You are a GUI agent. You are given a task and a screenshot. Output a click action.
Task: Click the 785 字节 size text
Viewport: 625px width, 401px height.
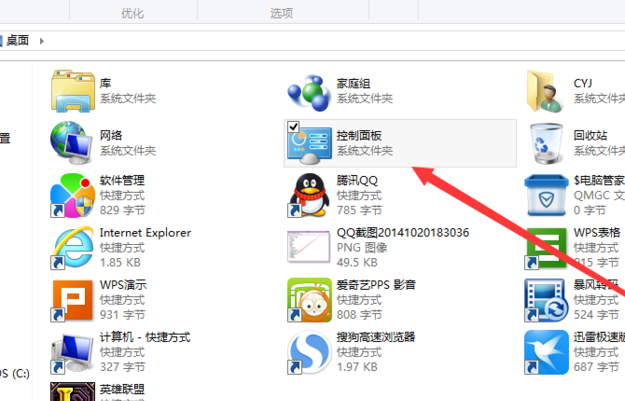(x=360, y=210)
